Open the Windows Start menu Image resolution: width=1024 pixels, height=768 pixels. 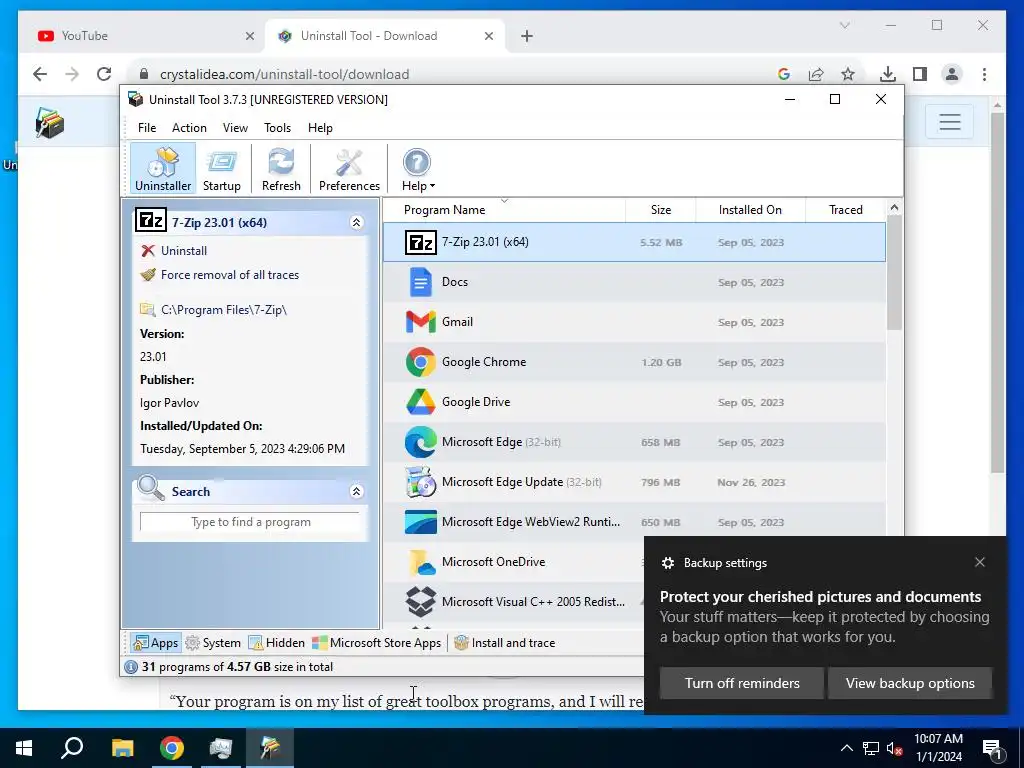(24, 748)
